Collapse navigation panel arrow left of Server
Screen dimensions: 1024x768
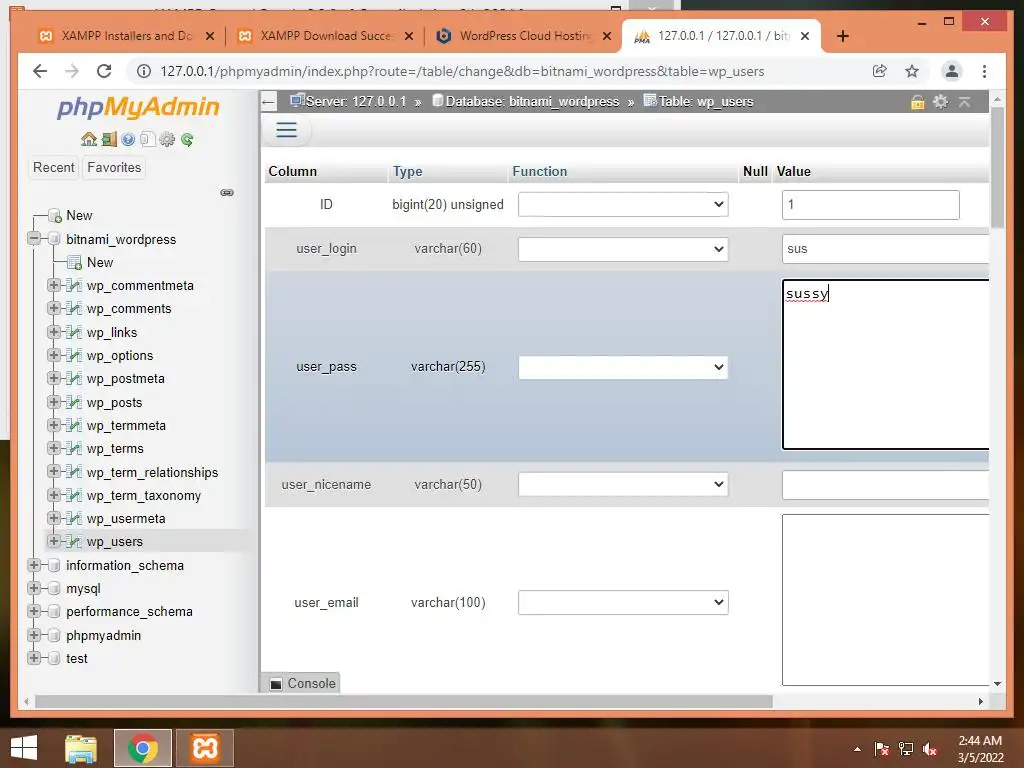268,102
